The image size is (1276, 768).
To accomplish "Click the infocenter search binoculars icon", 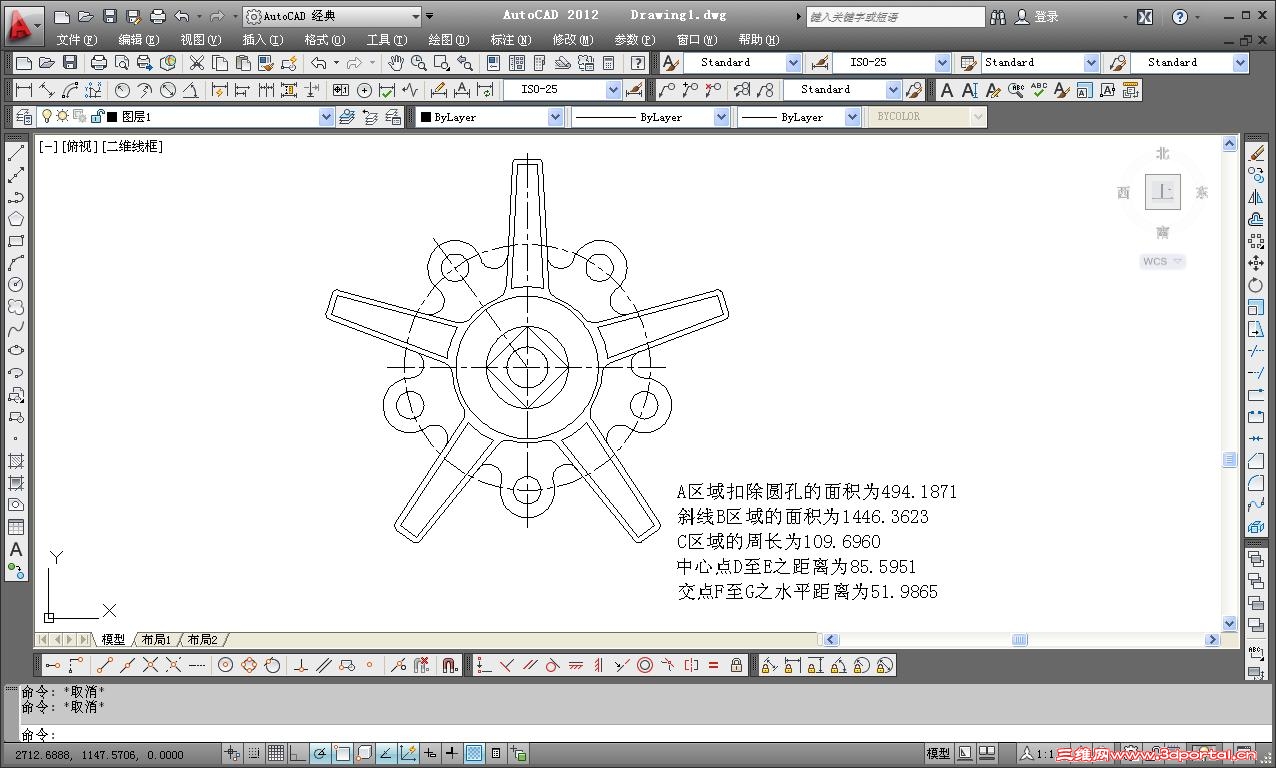I will pyautogui.click(x=997, y=16).
